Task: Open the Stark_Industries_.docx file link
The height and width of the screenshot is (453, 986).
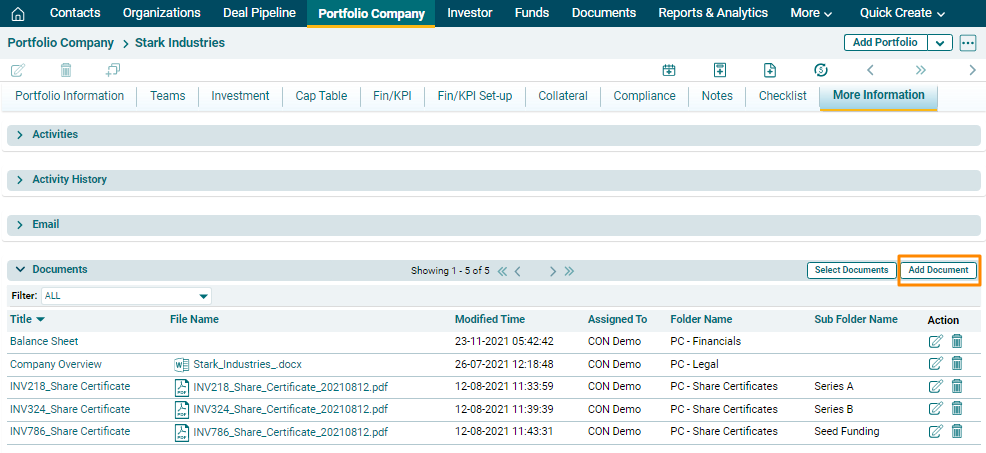Action: tap(232, 365)
